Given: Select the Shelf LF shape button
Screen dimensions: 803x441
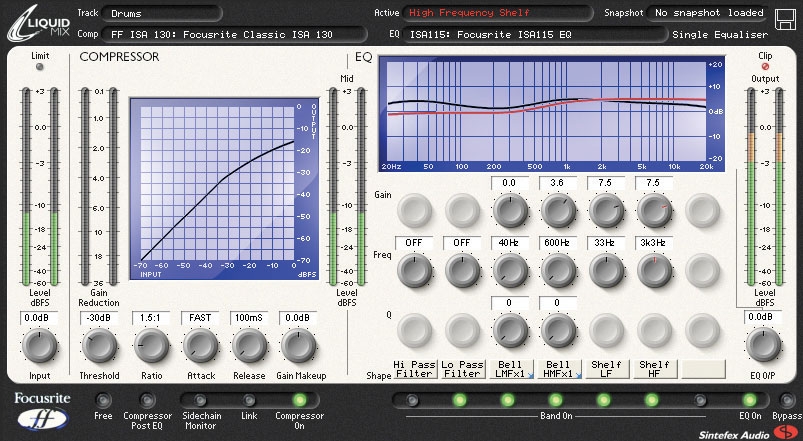Looking at the screenshot, I should coord(606,369).
